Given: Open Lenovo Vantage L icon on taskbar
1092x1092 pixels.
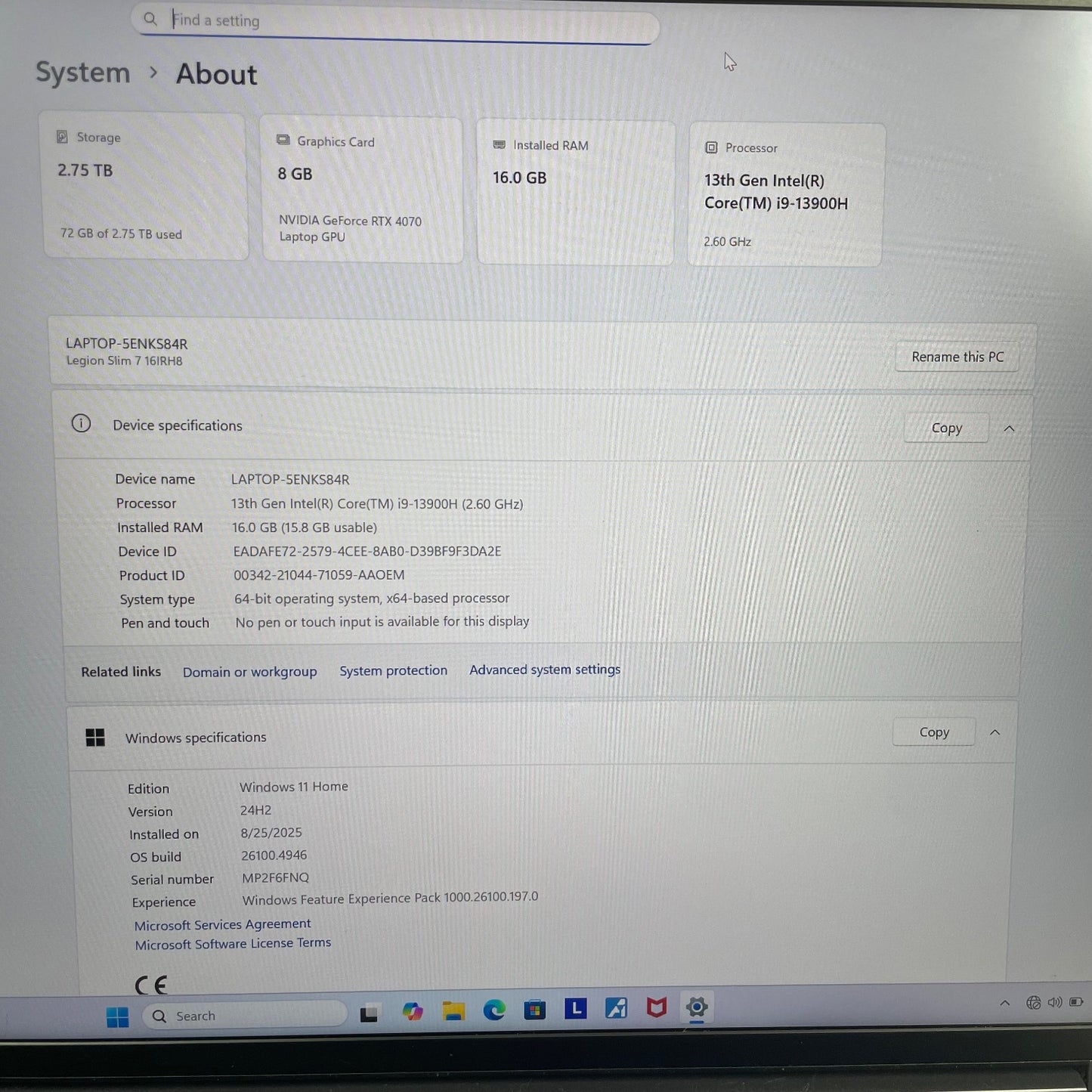Looking at the screenshot, I should point(576,1008).
